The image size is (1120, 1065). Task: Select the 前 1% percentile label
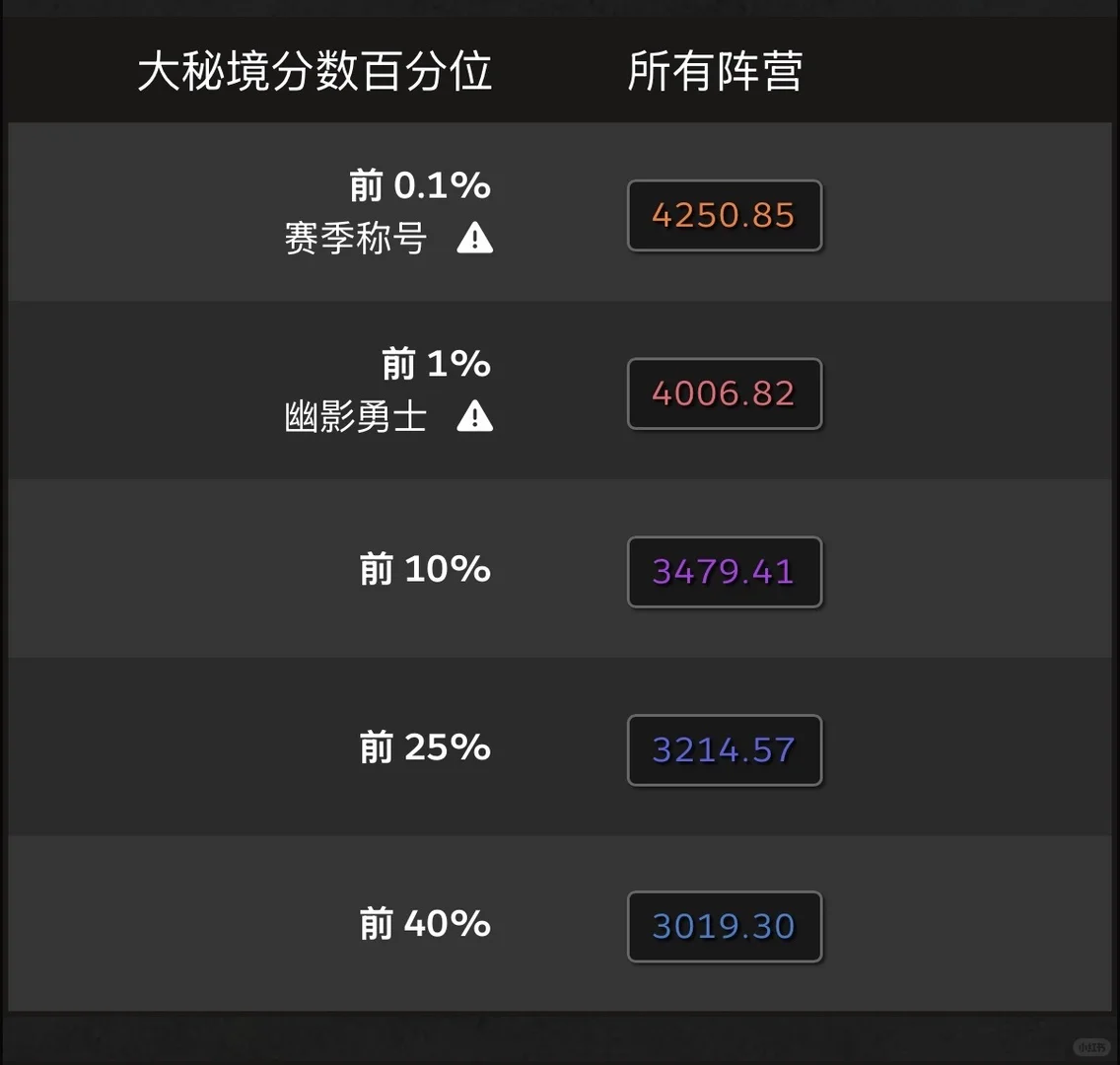coord(436,364)
